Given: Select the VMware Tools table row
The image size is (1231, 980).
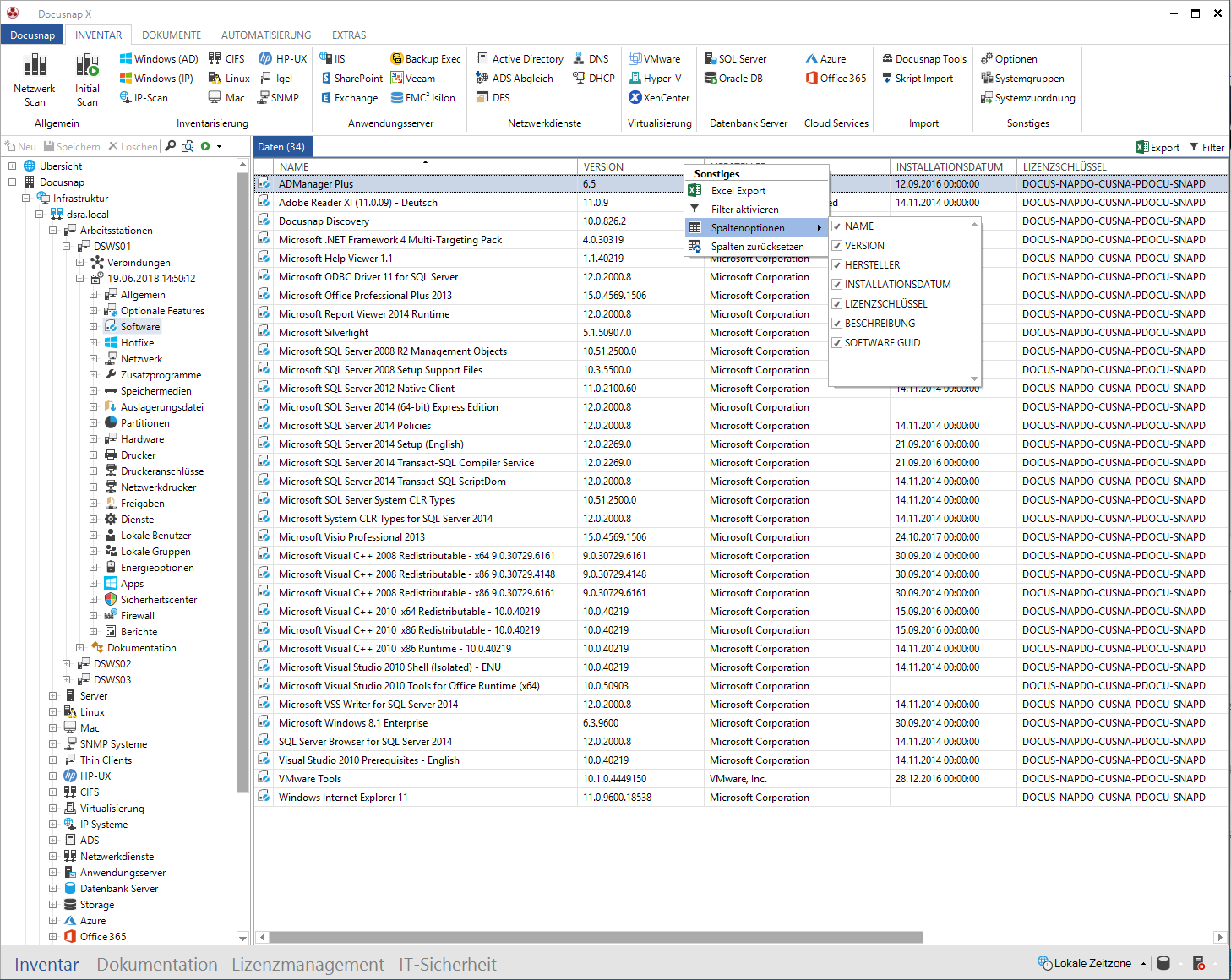Looking at the screenshot, I should 742,779.
